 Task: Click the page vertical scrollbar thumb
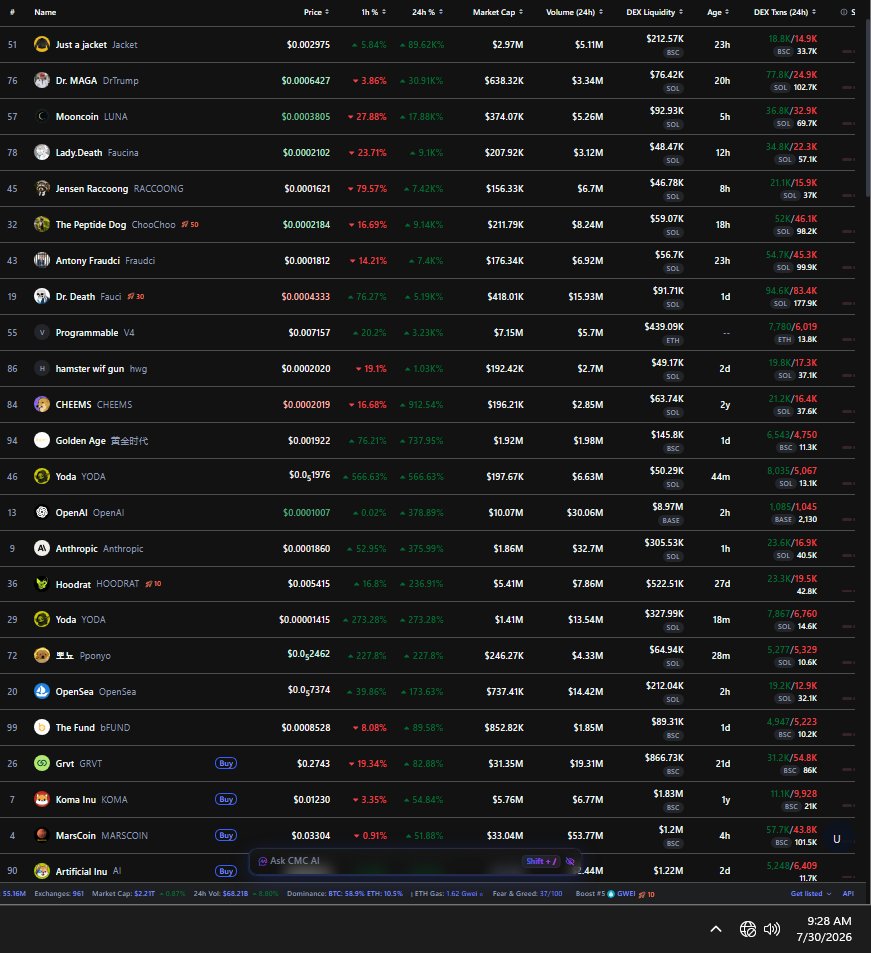pyautogui.click(x=868, y=109)
